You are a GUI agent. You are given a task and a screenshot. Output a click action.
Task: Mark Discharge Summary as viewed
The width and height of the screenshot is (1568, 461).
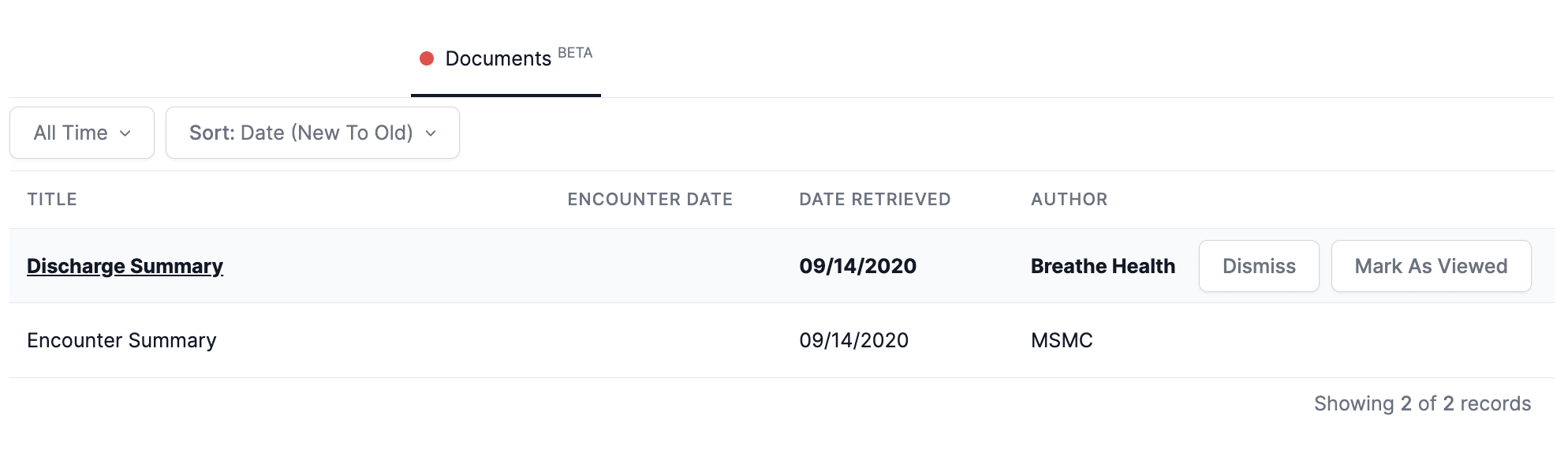click(x=1430, y=266)
